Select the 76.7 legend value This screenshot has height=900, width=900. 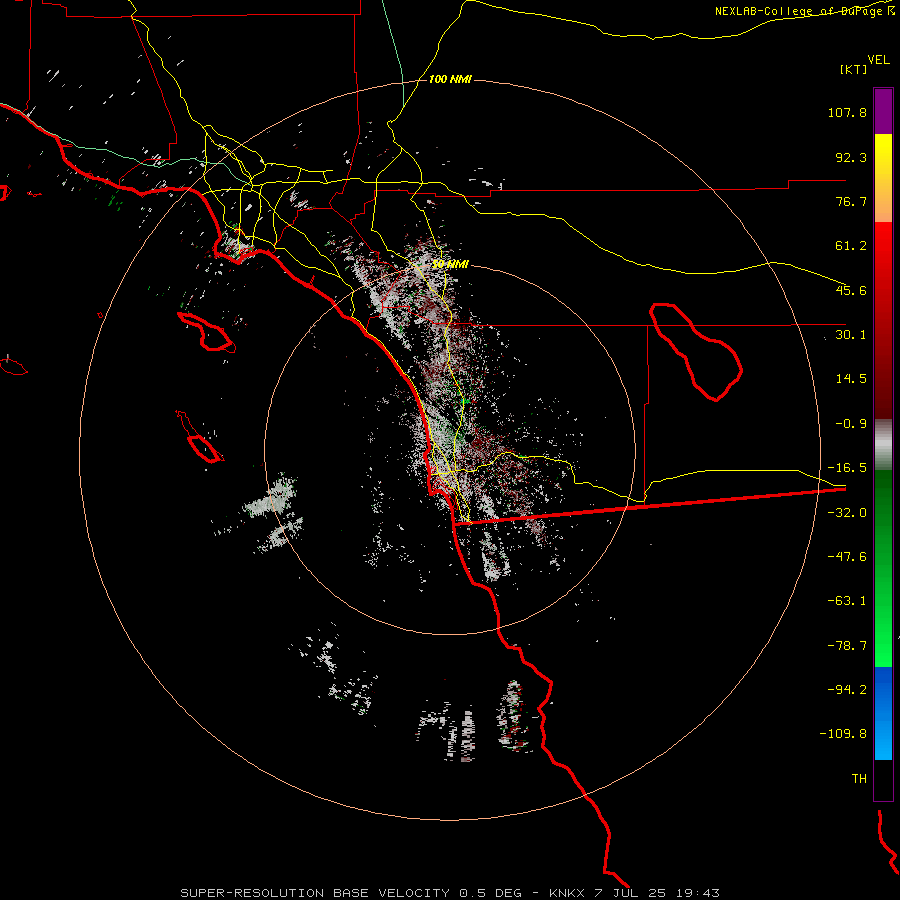[851, 201]
